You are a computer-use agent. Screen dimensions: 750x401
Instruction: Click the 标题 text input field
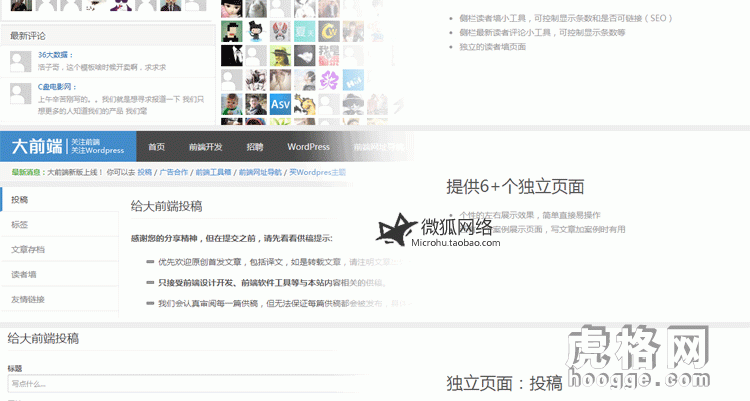point(170,384)
